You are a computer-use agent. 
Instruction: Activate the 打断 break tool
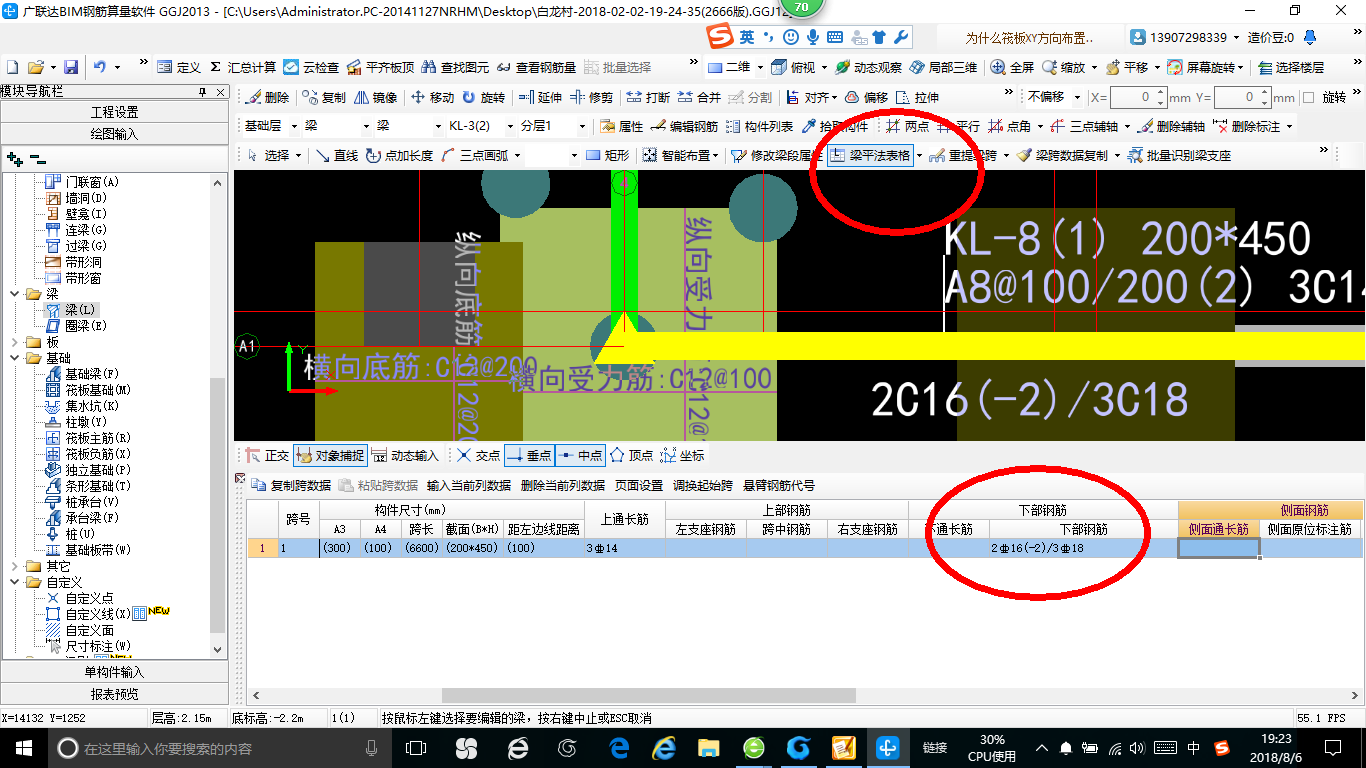point(648,97)
